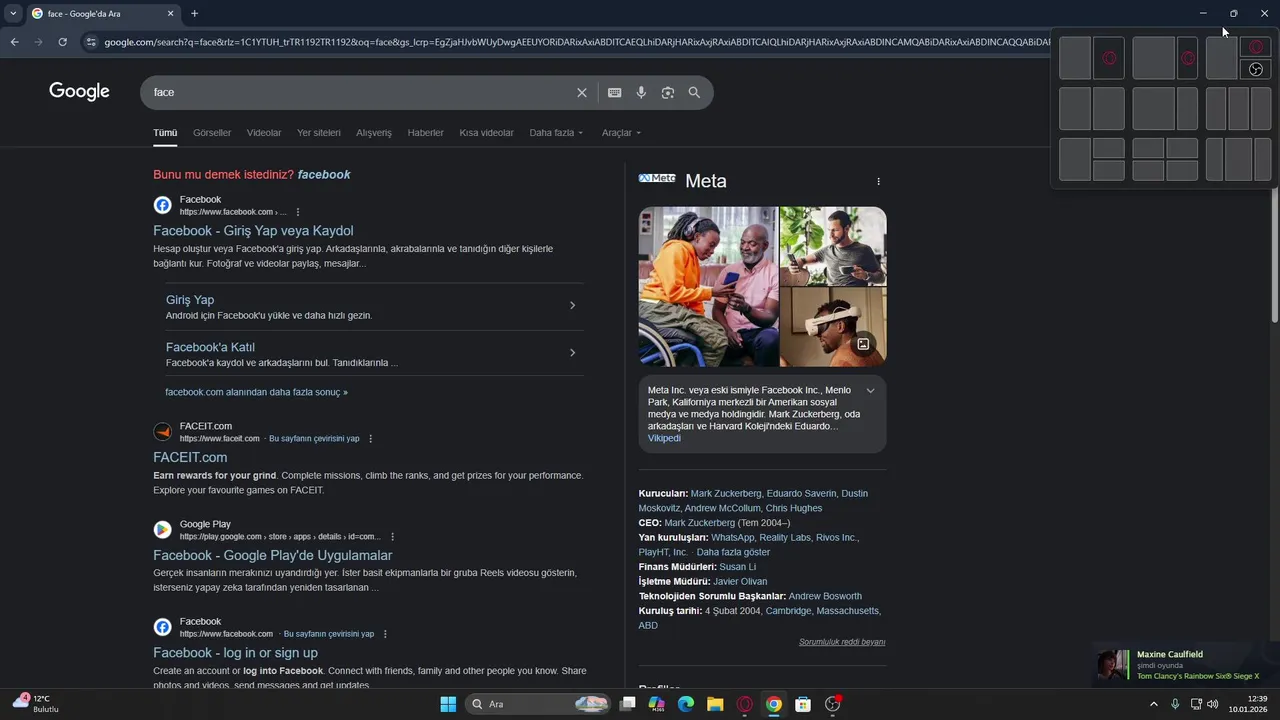
Task: Open 'Facebook - log in or sign up' result
Action: 235,652
